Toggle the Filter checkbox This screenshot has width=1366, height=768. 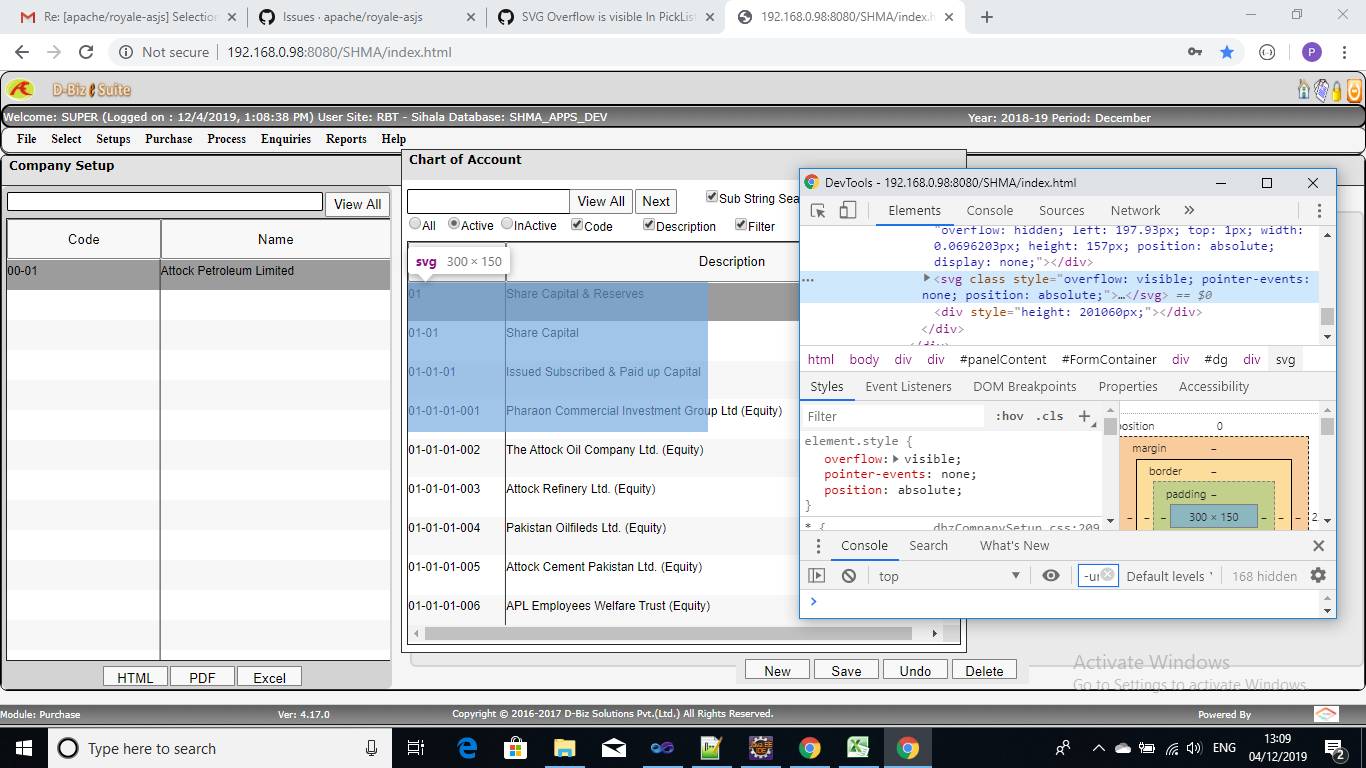tap(741, 225)
